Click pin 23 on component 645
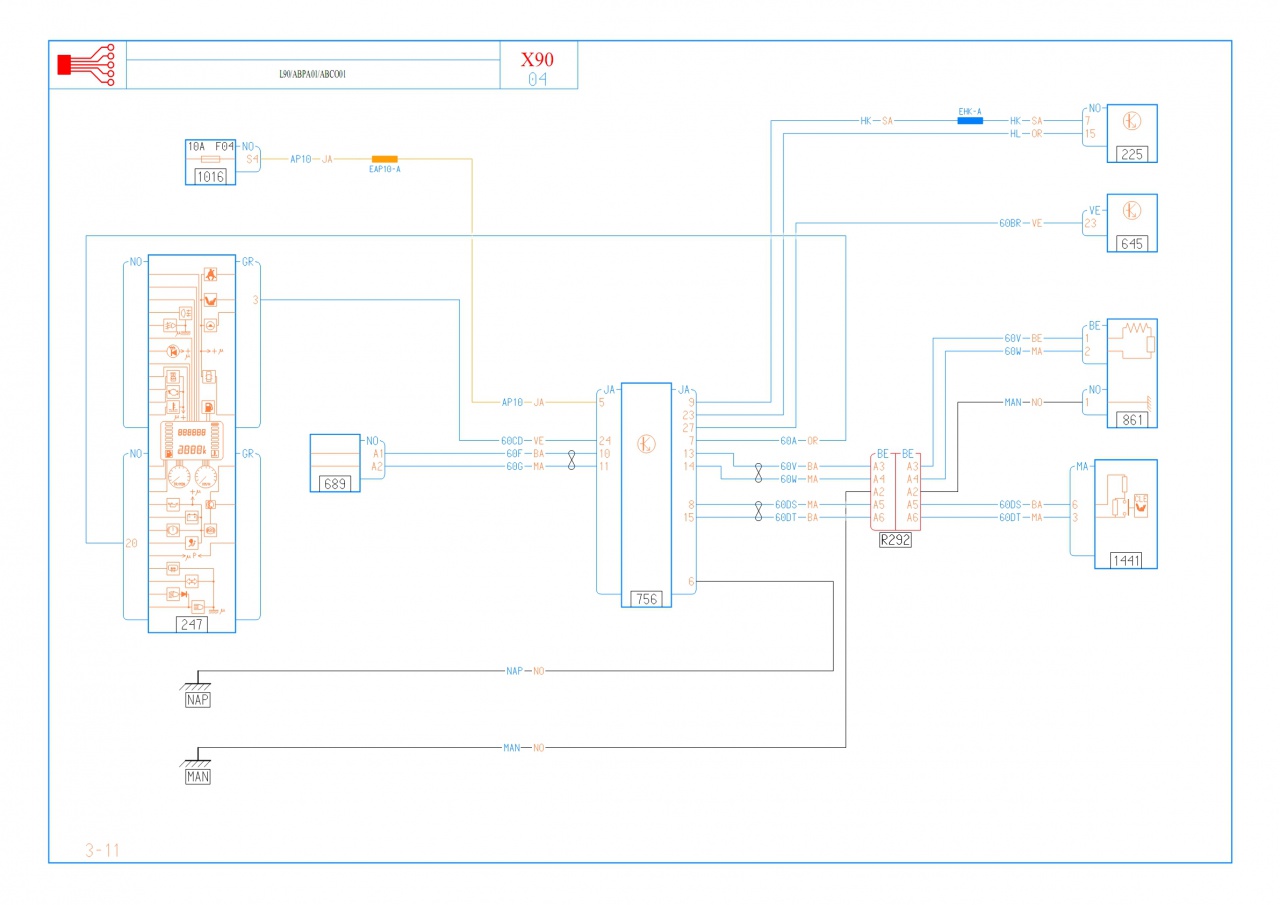Viewport: 1280px width, 905px height. (1090, 223)
